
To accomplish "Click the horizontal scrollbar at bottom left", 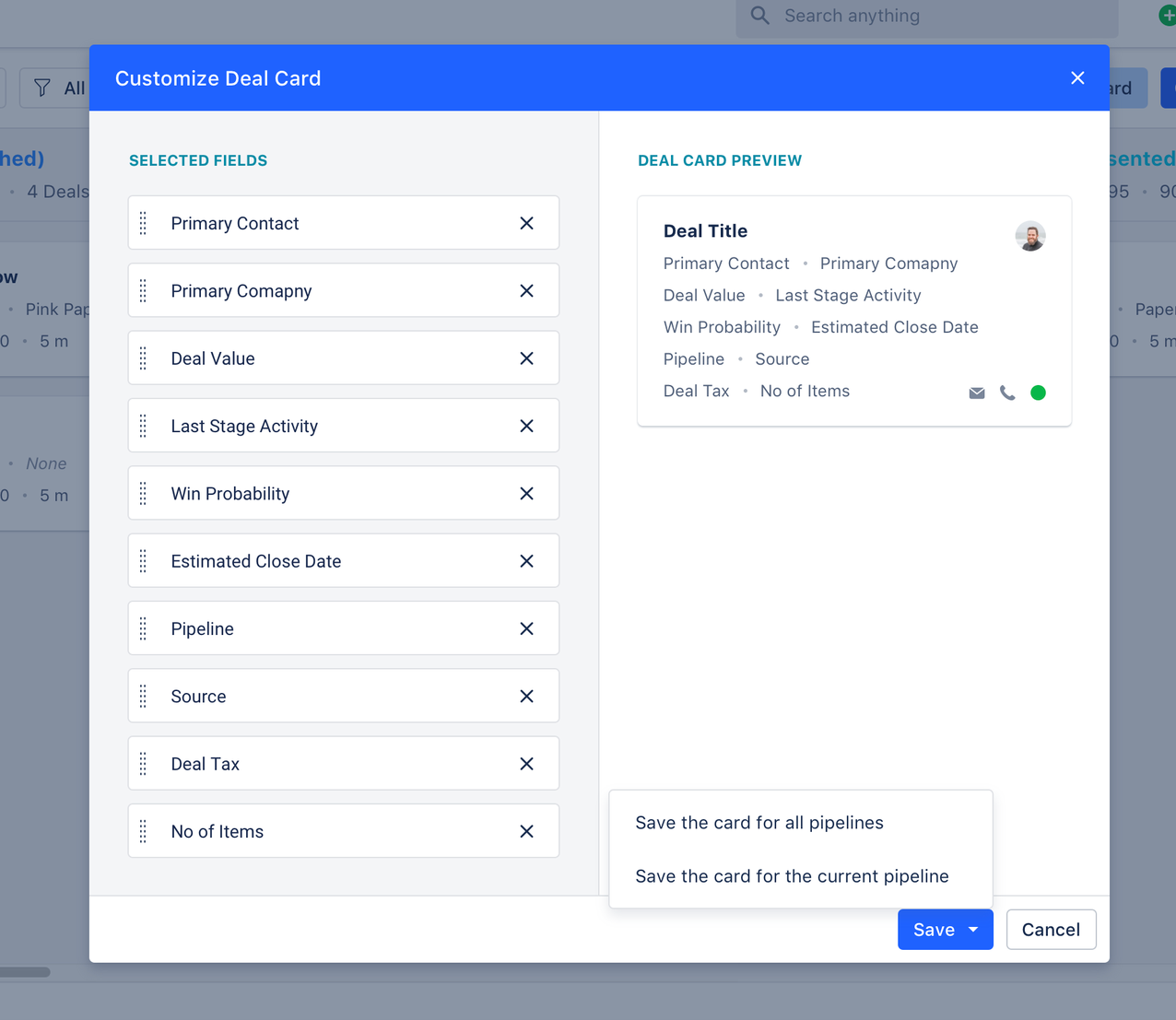I will tap(25, 972).
